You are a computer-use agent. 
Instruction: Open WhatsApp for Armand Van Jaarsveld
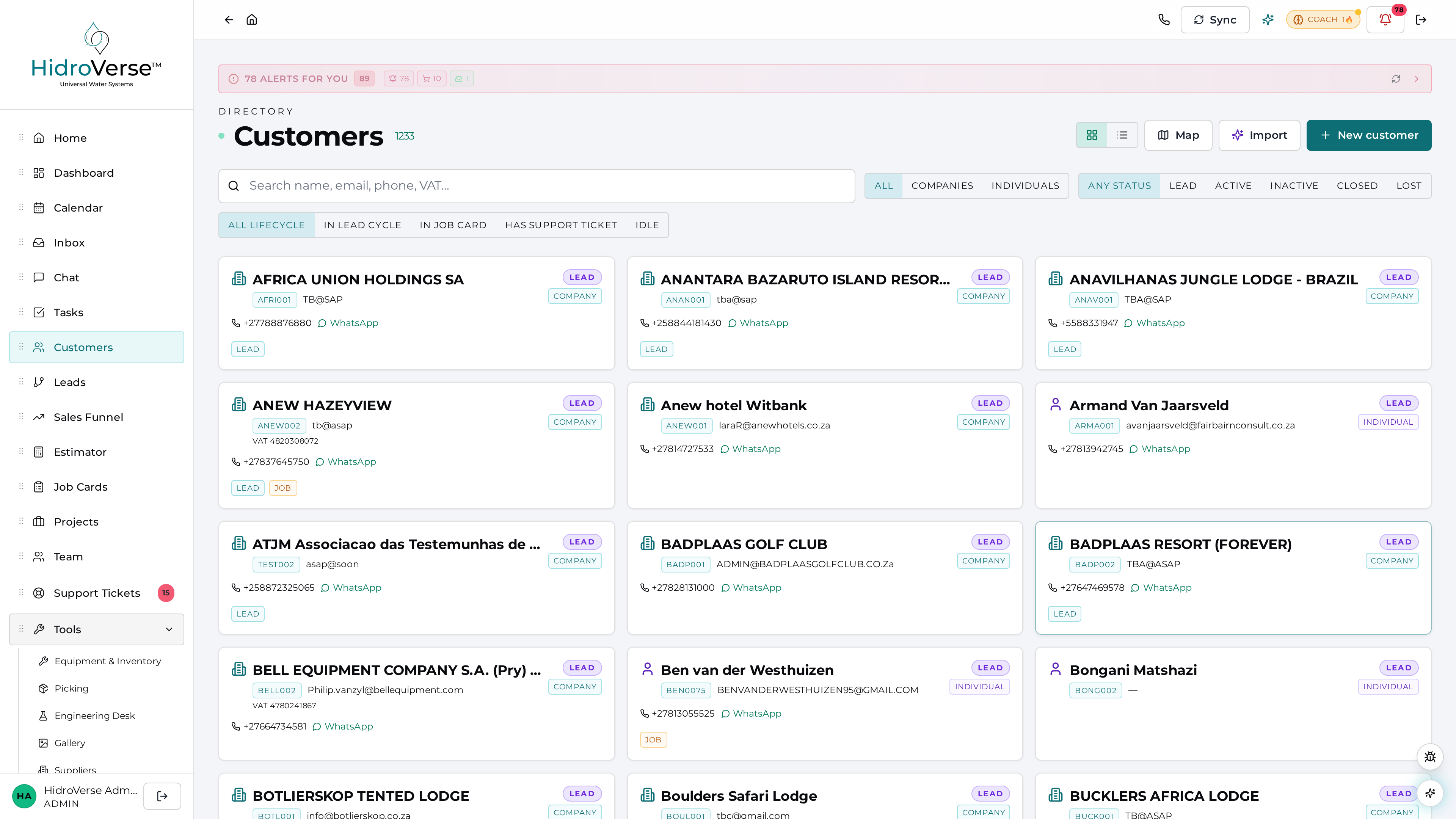click(x=1160, y=449)
